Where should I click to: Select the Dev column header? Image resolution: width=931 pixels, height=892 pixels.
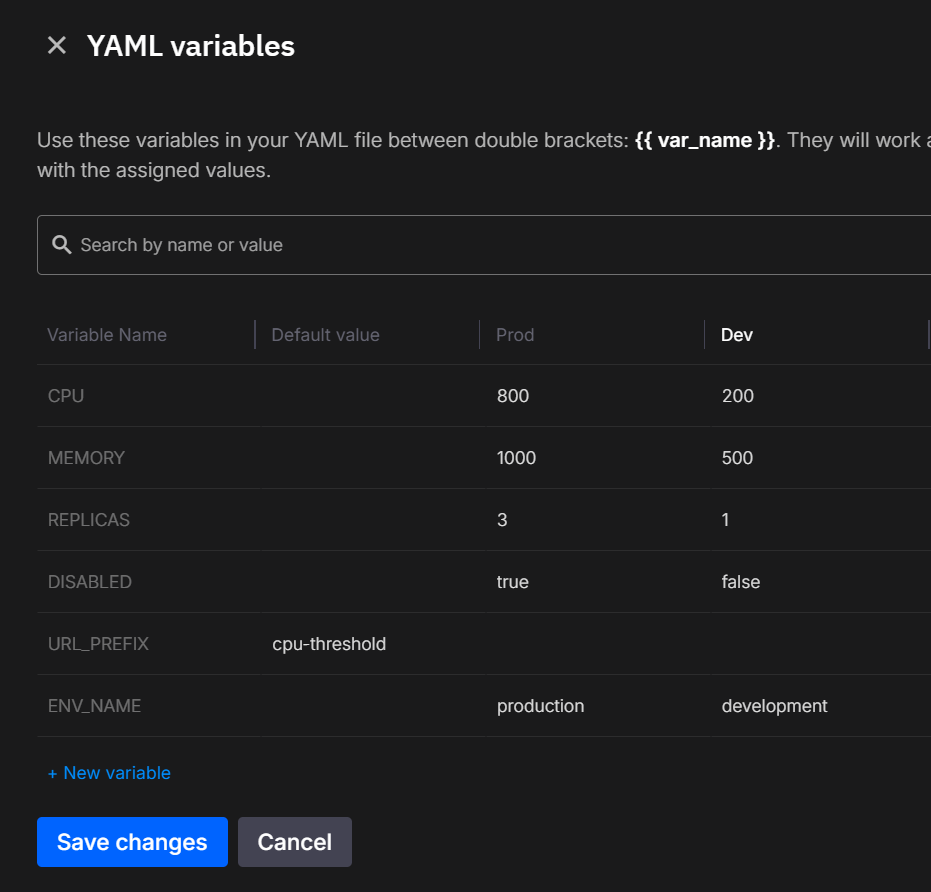click(x=737, y=335)
